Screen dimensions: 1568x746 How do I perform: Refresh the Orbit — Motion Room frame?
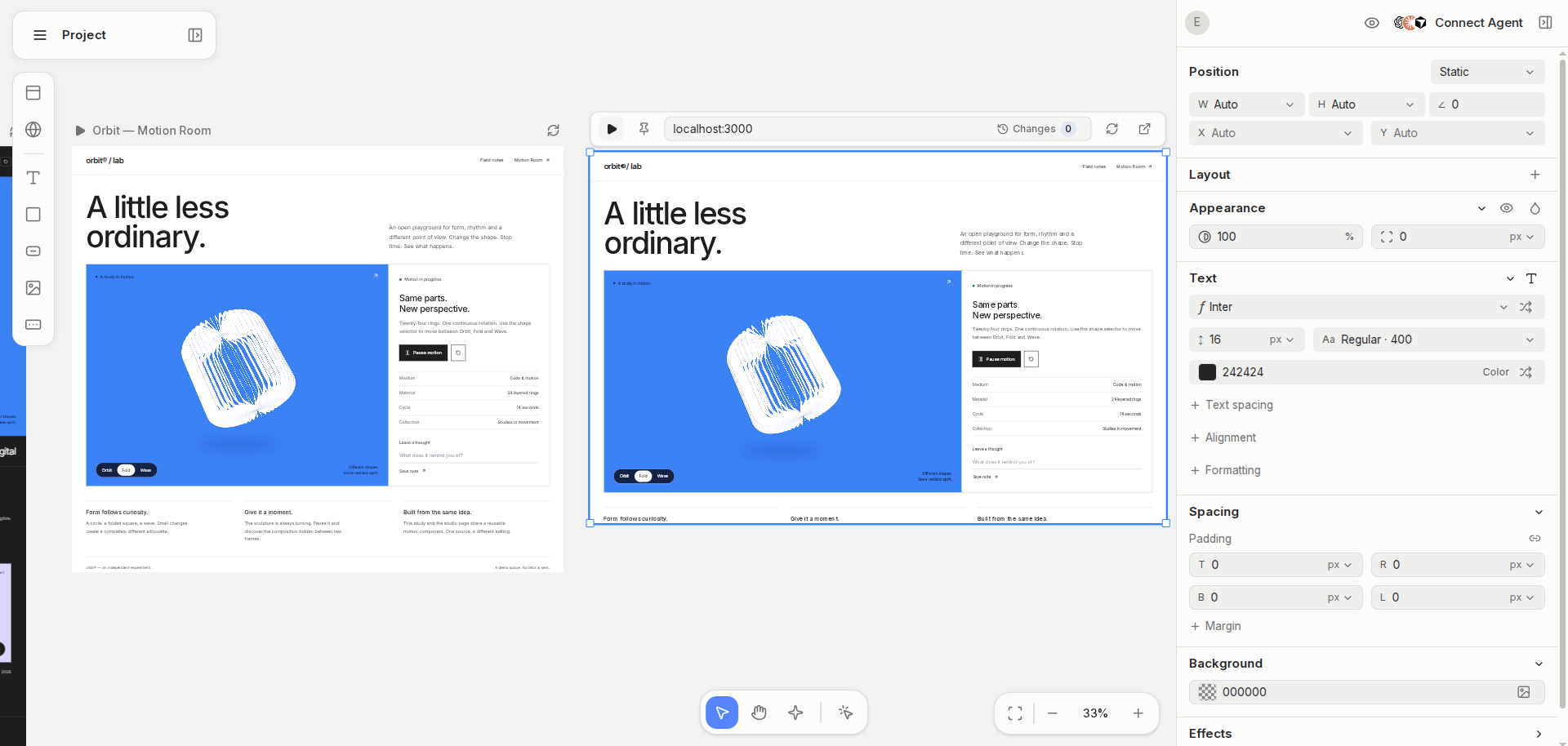(554, 131)
